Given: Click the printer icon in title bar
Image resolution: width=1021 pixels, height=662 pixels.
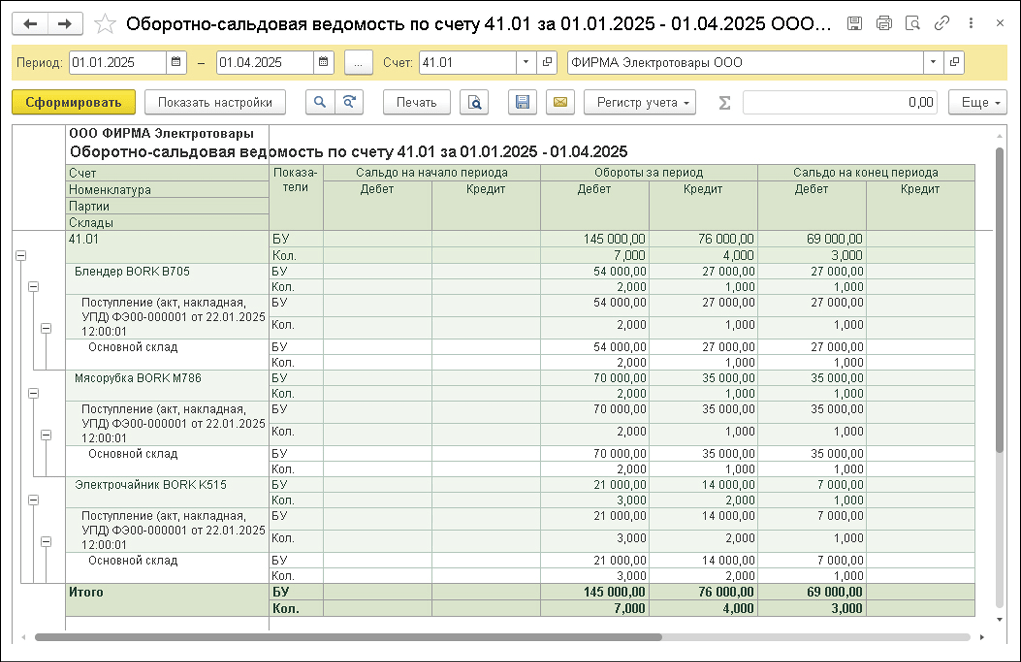Looking at the screenshot, I should pos(883,24).
